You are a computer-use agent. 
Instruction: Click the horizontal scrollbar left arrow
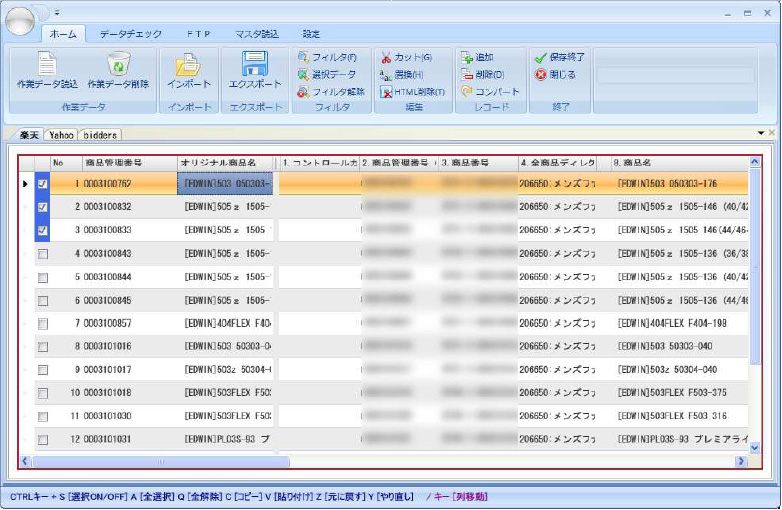(25, 462)
